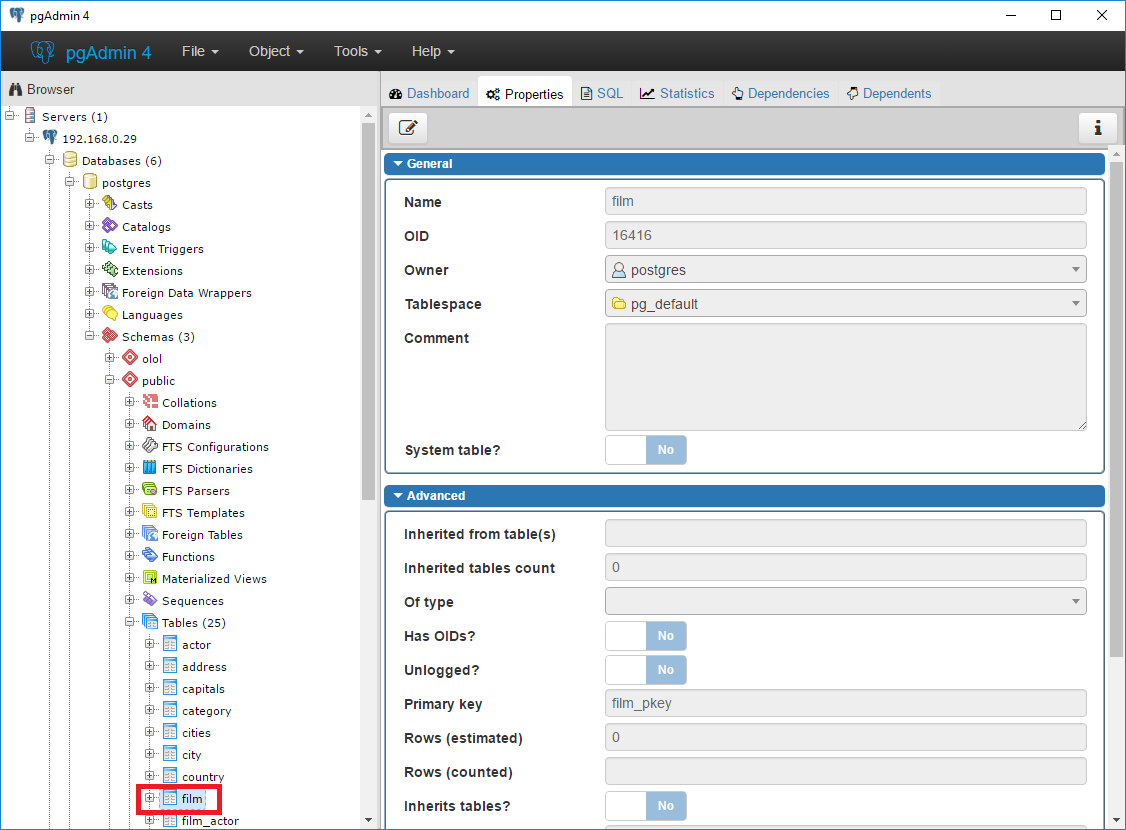Select the film_actor table
The width and height of the screenshot is (1126, 830).
point(210,821)
